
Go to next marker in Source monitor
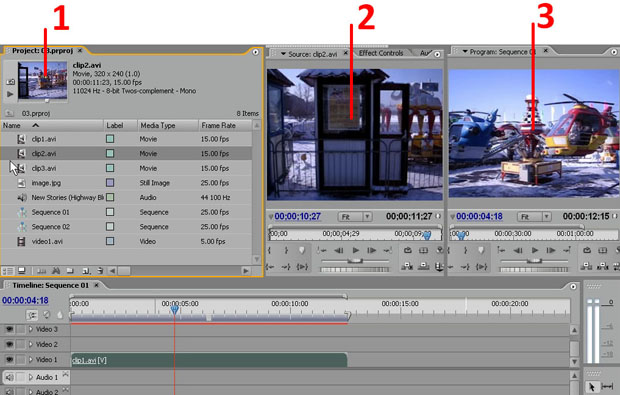pos(388,250)
